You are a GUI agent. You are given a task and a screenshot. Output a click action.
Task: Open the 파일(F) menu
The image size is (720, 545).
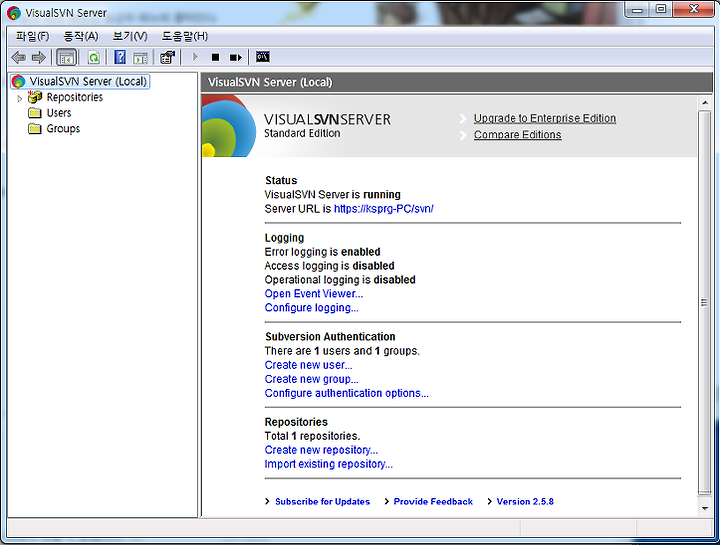(32, 36)
